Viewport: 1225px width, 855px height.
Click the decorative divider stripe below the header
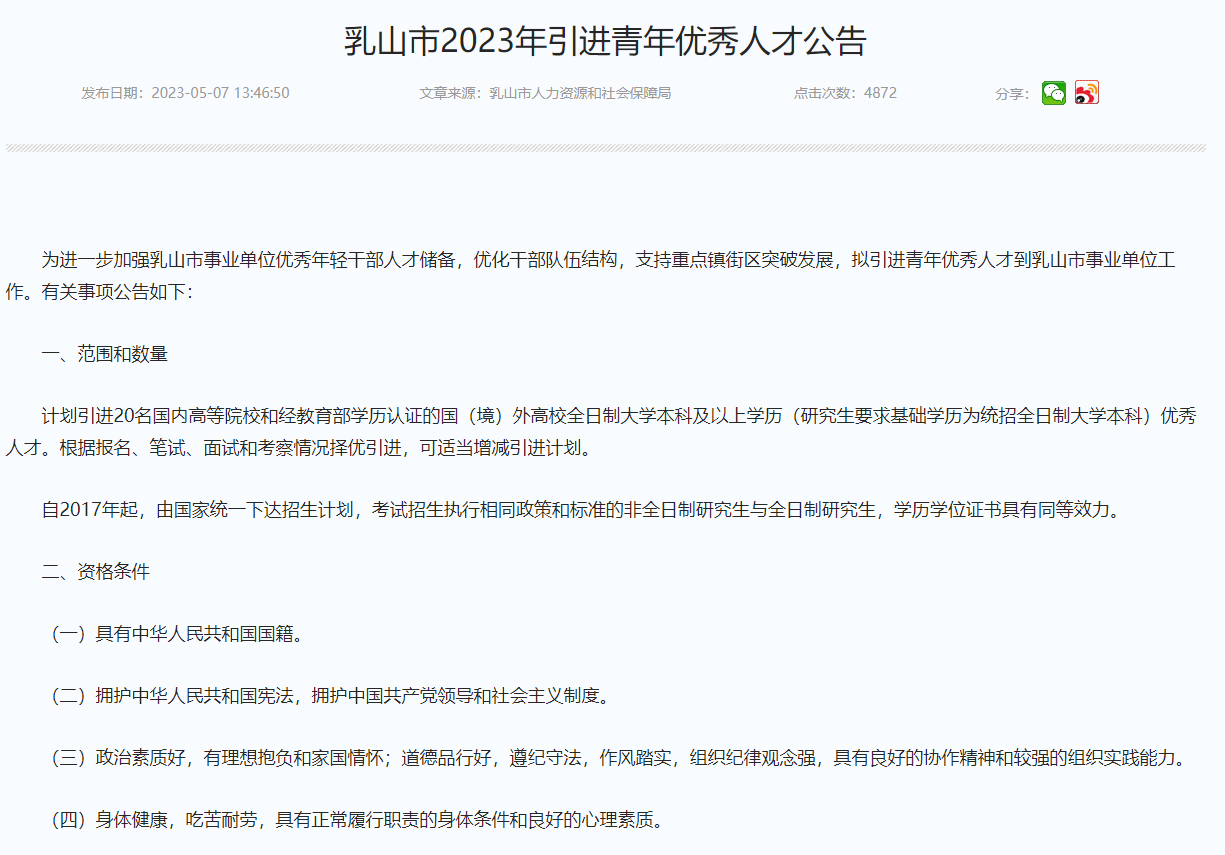click(x=612, y=148)
